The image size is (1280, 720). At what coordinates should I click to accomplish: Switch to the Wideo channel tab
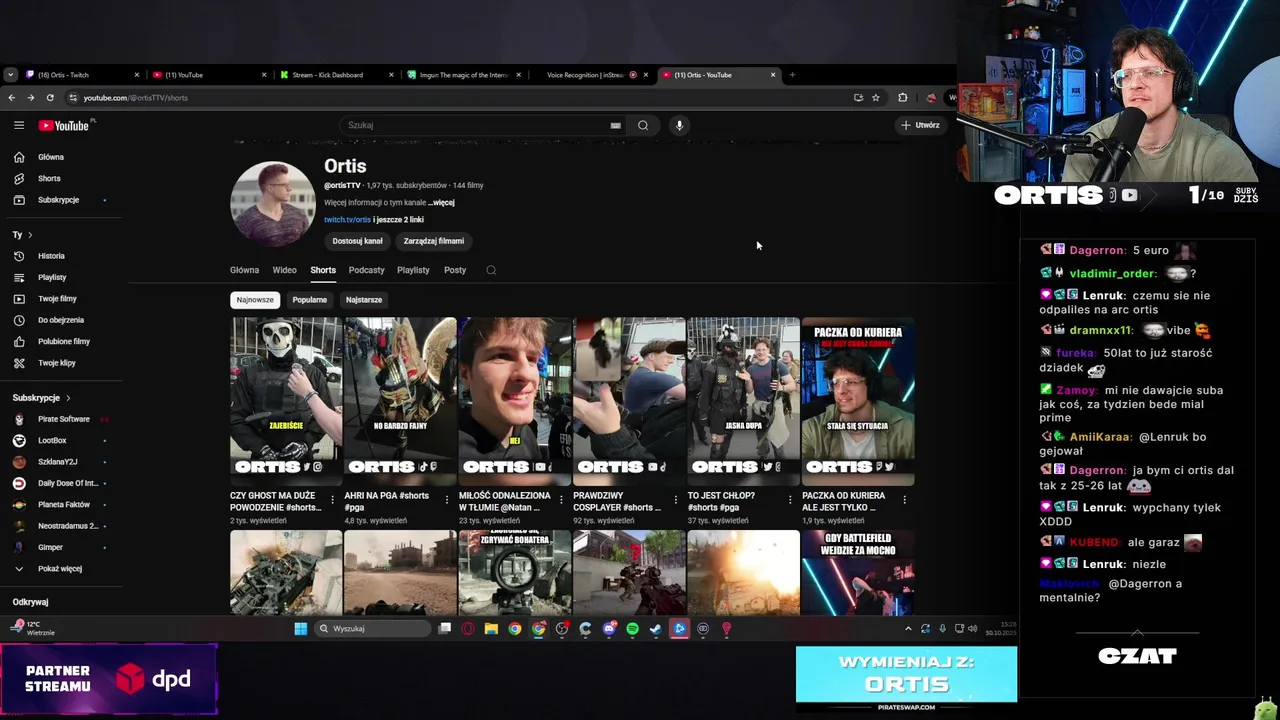tap(285, 270)
